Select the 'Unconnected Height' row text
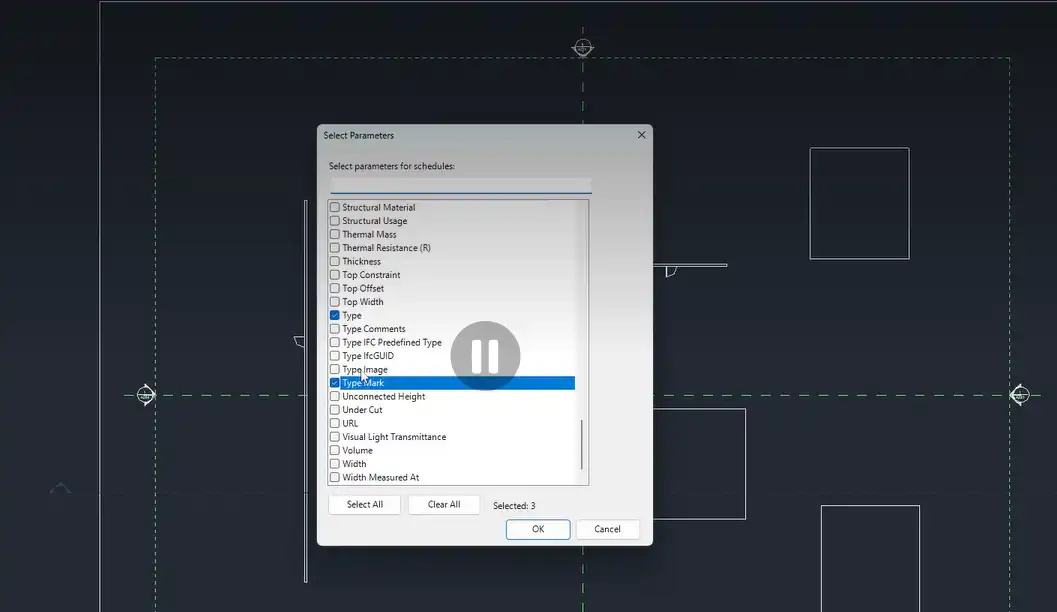 click(x=384, y=396)
